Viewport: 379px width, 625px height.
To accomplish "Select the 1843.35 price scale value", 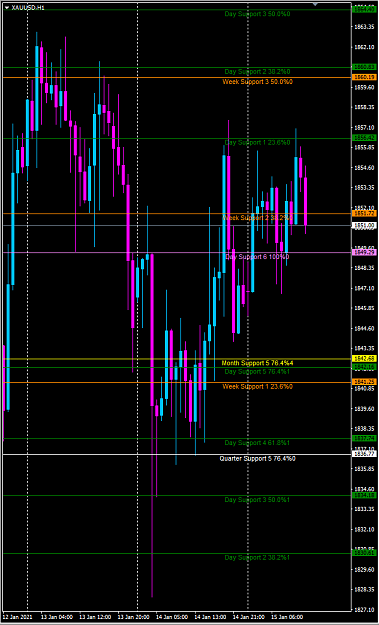I will point(365,348).
